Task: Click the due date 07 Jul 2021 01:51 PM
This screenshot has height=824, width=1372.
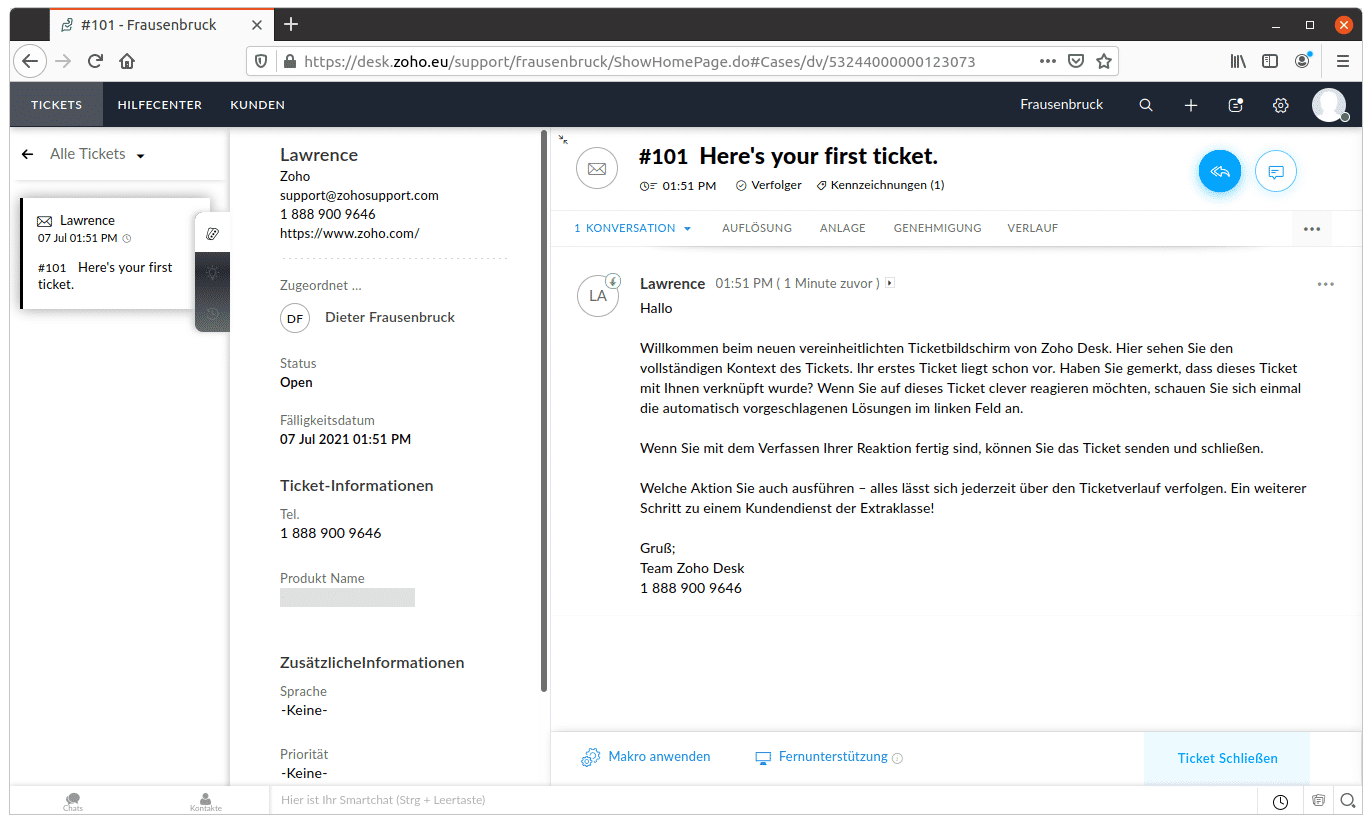Action: click(x=345, y=439)
